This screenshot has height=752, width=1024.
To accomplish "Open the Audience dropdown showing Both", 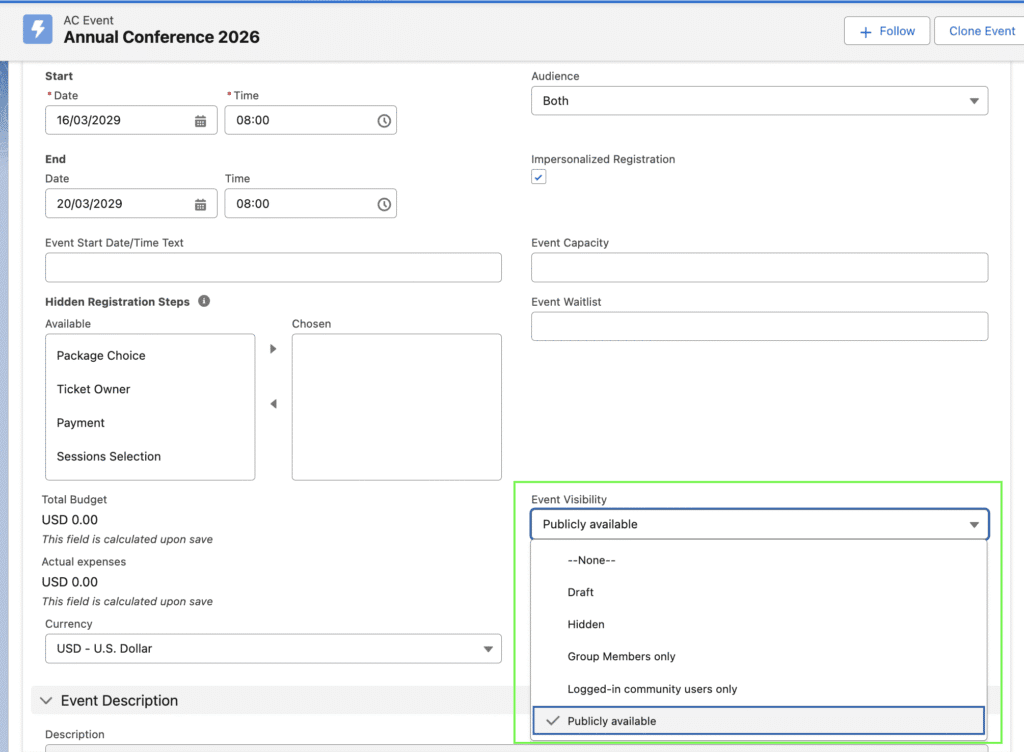I will tap(758, 101).
